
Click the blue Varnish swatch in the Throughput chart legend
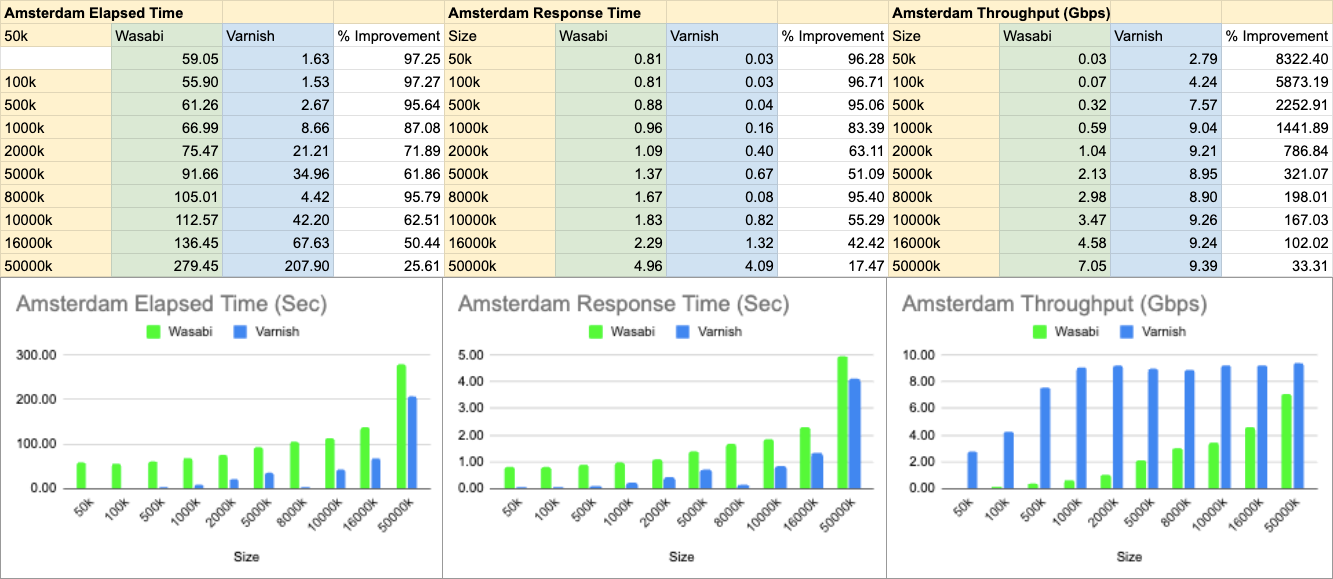tap(1126, 331)
